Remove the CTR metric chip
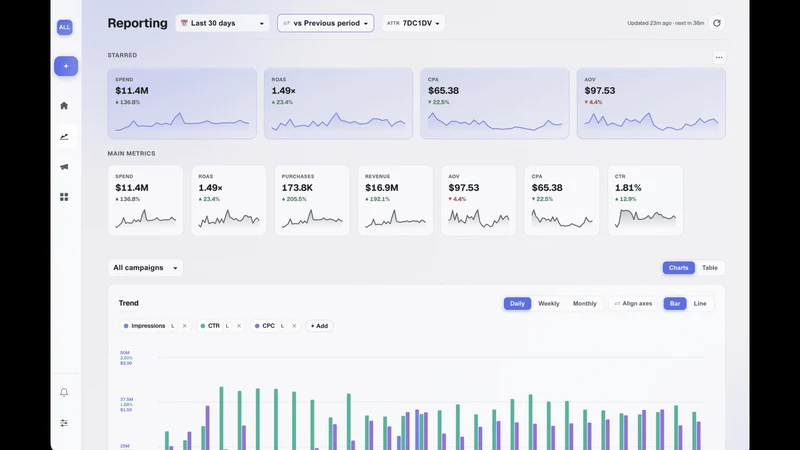The height and width of the screenshot is (450, 800). pyautogui.click(x=239, y=326)
